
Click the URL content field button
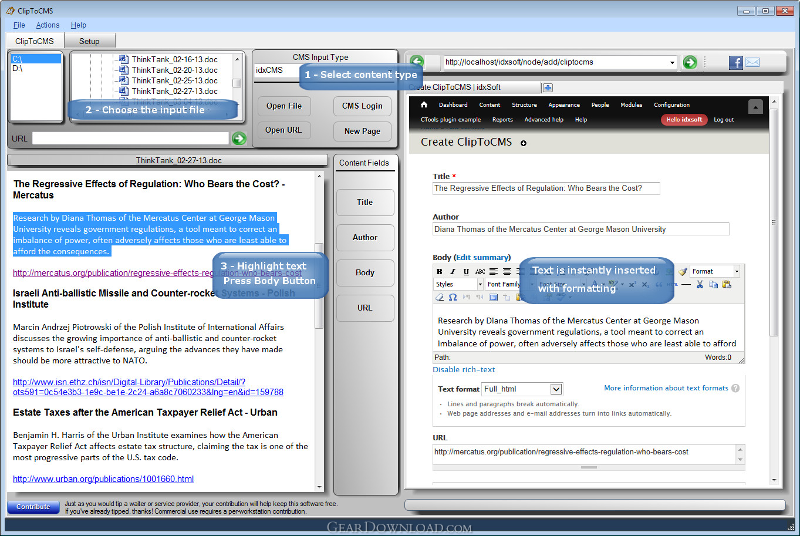click(x=365, y=308)
